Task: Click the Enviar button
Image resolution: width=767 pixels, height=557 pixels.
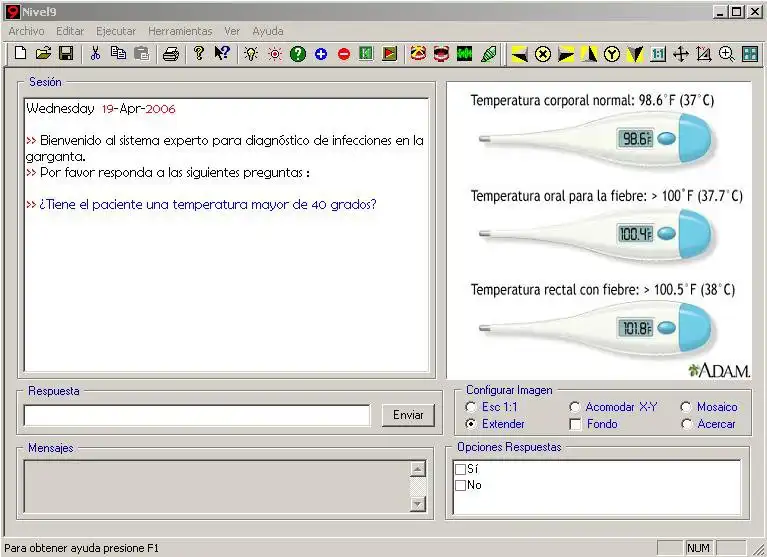Action: tap(408, 415)
